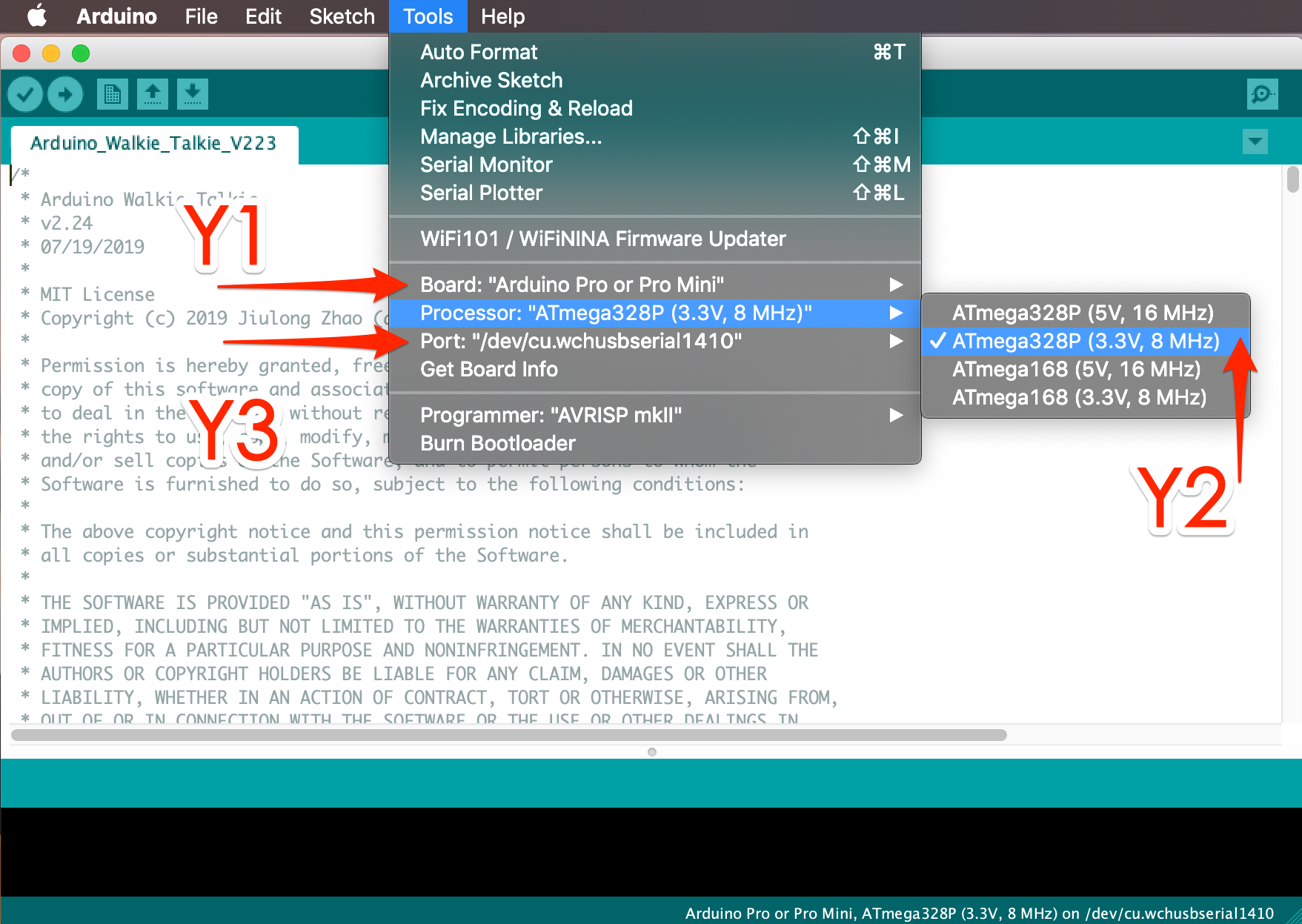1302x924 pixels.
Task: Open Serial Monitor magnifier icon
Action: [1262, 94]
